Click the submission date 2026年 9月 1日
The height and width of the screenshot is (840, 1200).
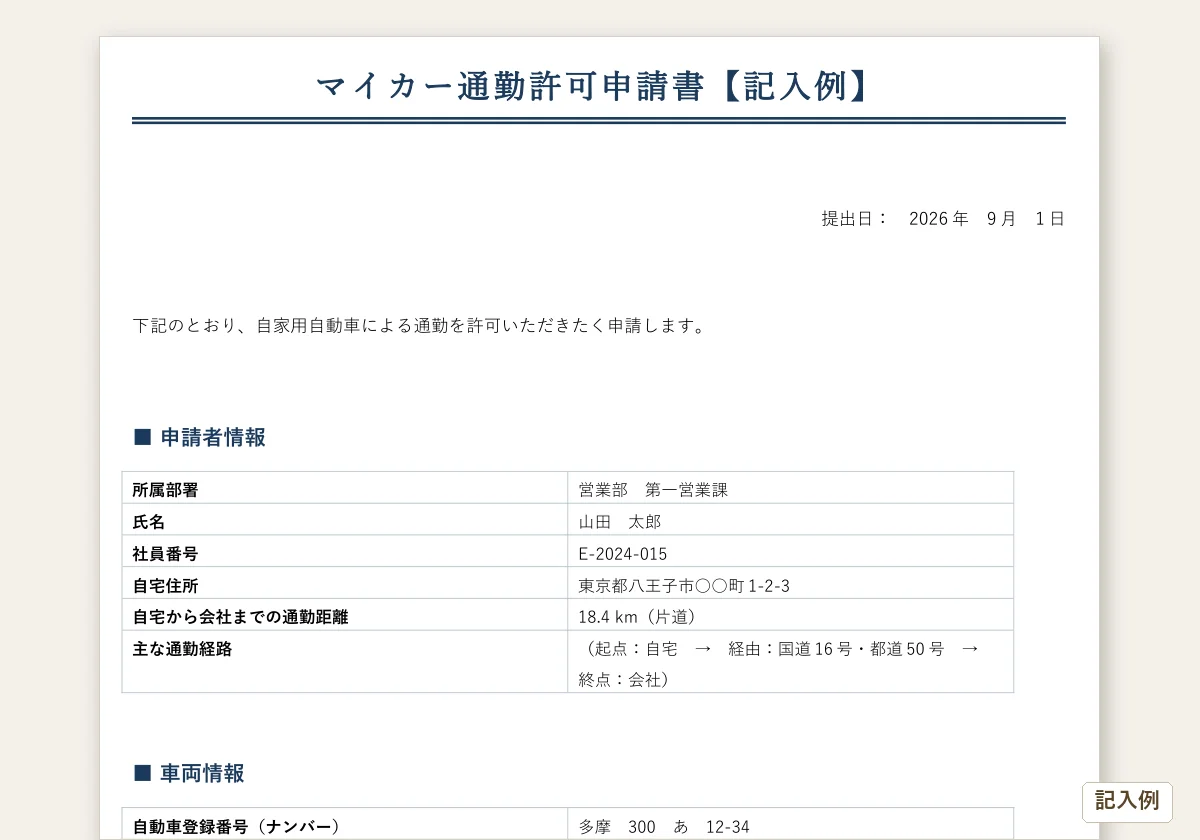pos(987,218)
